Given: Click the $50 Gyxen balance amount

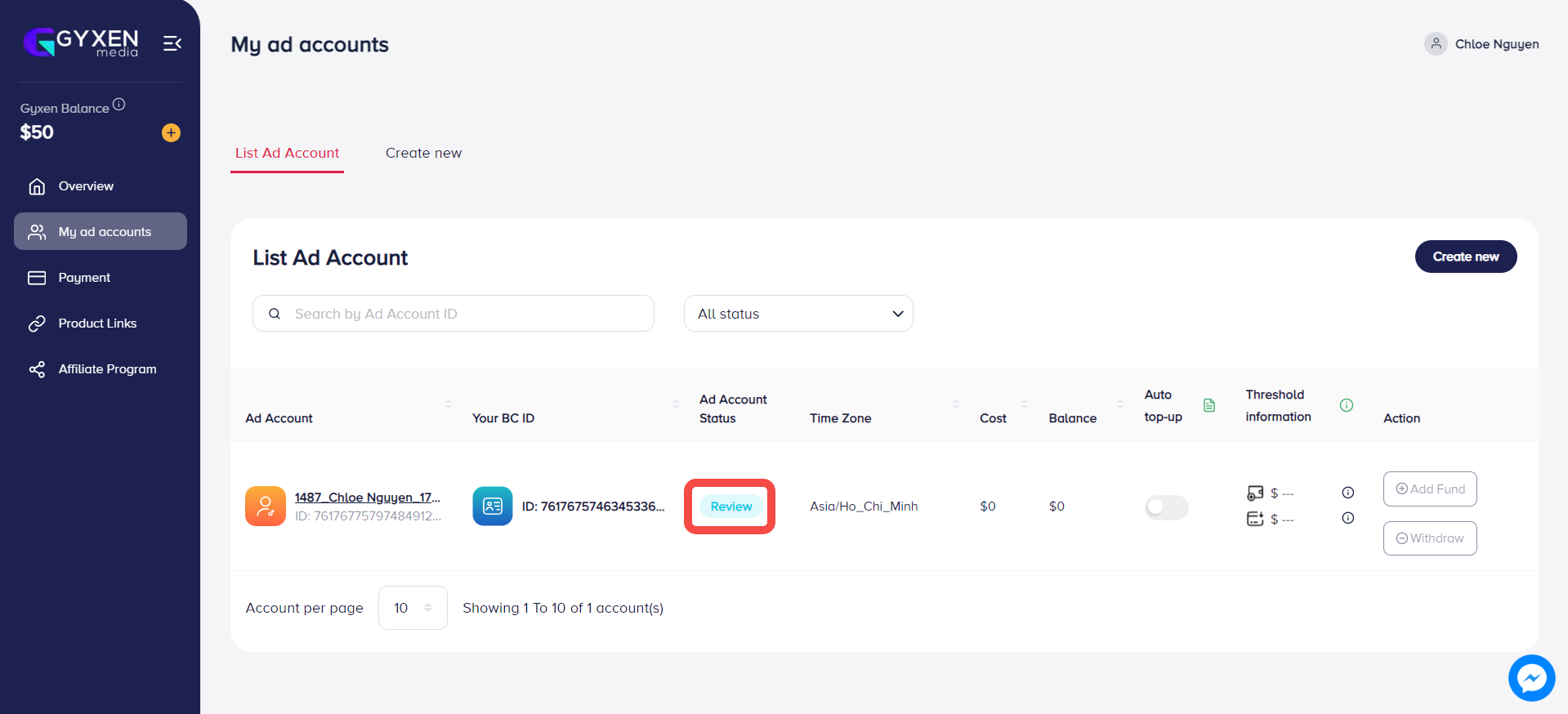Looking at the screenshot, I should click(x=37, y=132).
